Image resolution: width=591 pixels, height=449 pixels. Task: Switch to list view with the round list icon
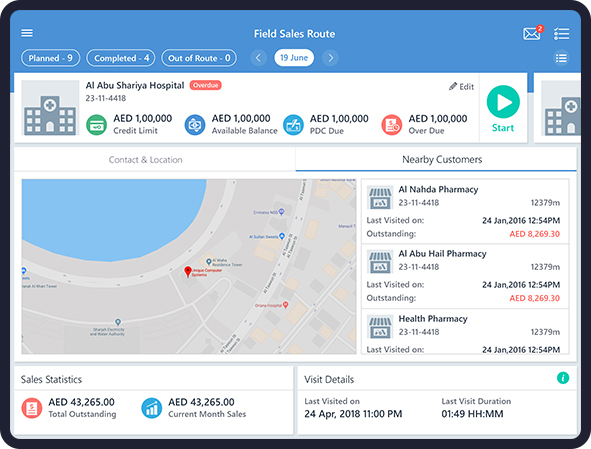561,58
